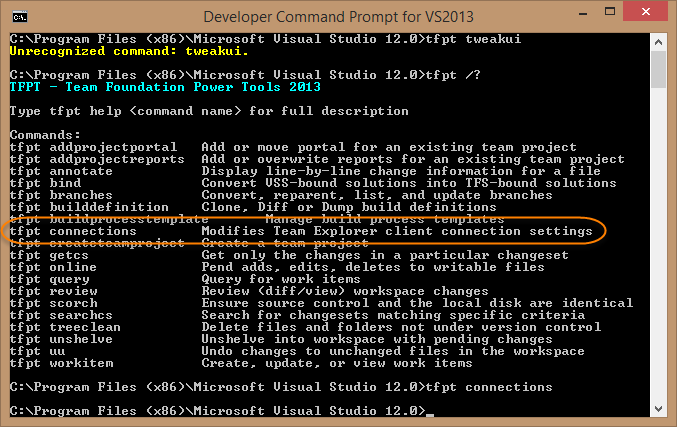This screenshot has width=677, height=427.
Task: Minimize the Developer Command Prompt window
Action: (582, 13)
